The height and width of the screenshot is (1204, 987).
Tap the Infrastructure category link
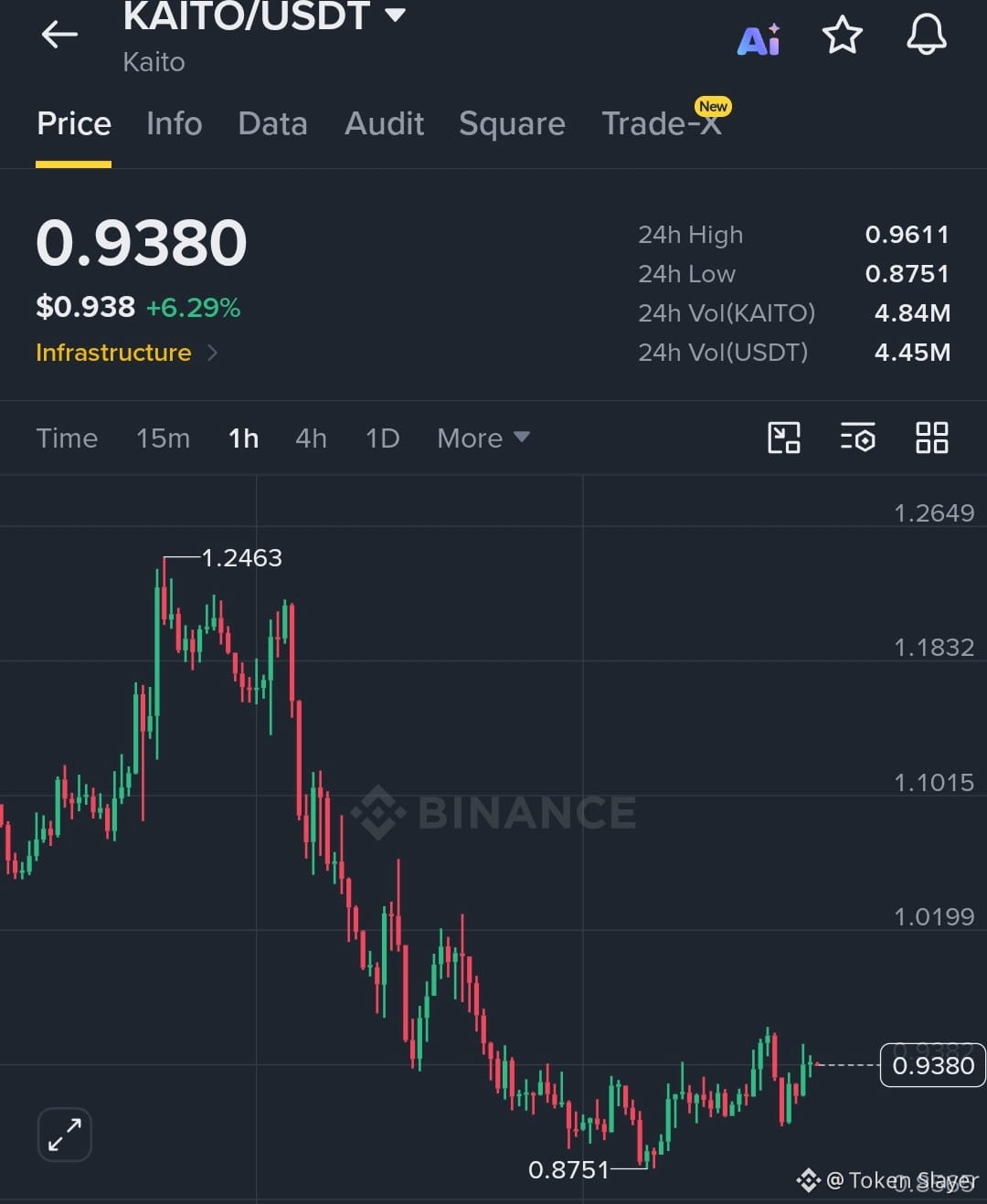pos(113,353)
